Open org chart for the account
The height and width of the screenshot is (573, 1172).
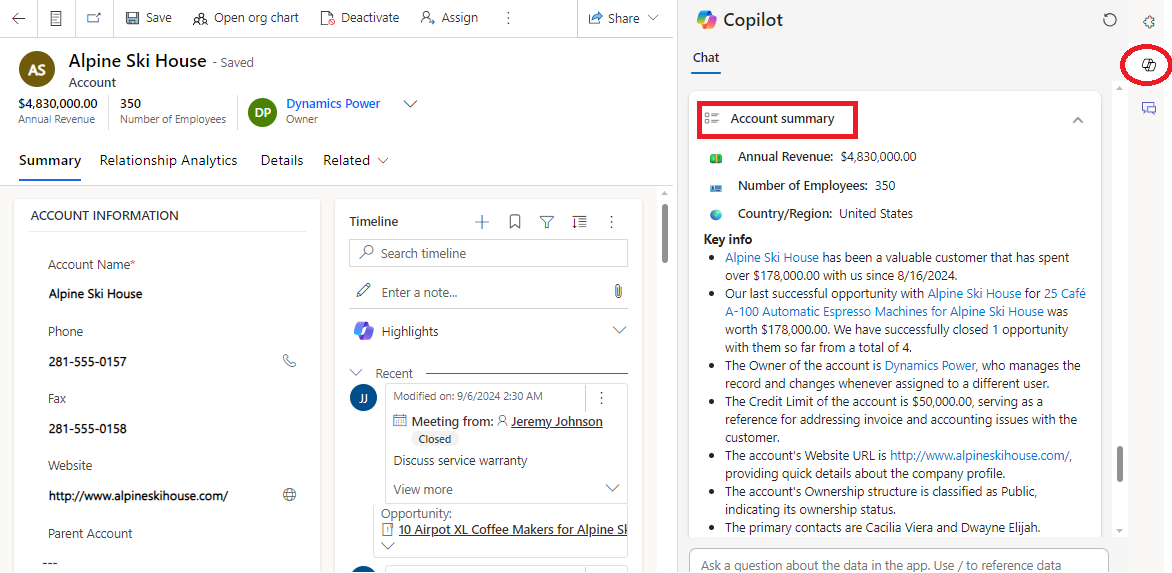point(246,18)
